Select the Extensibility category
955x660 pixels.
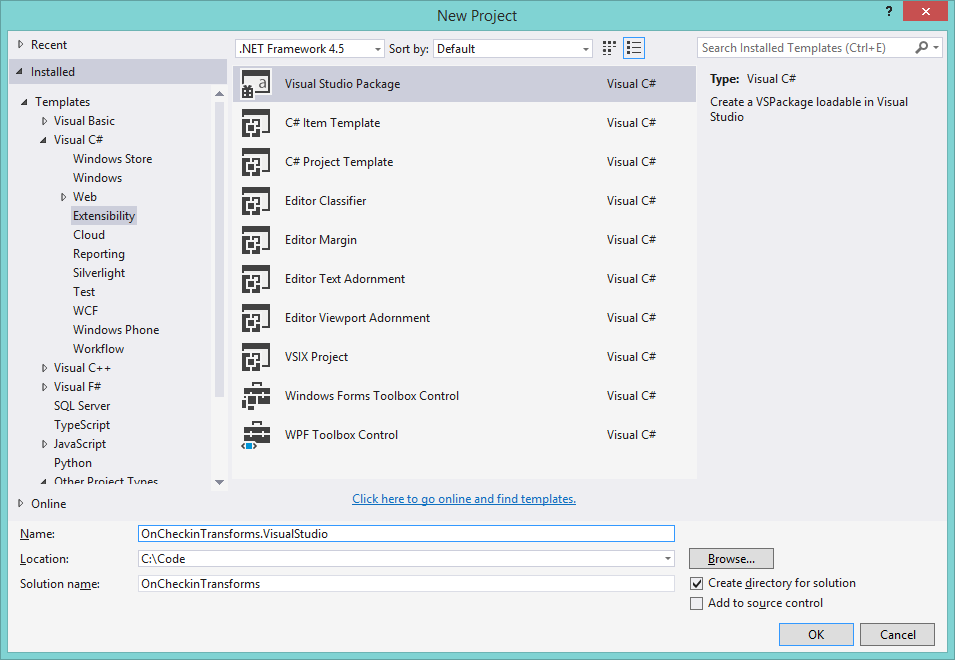[104, 215]
